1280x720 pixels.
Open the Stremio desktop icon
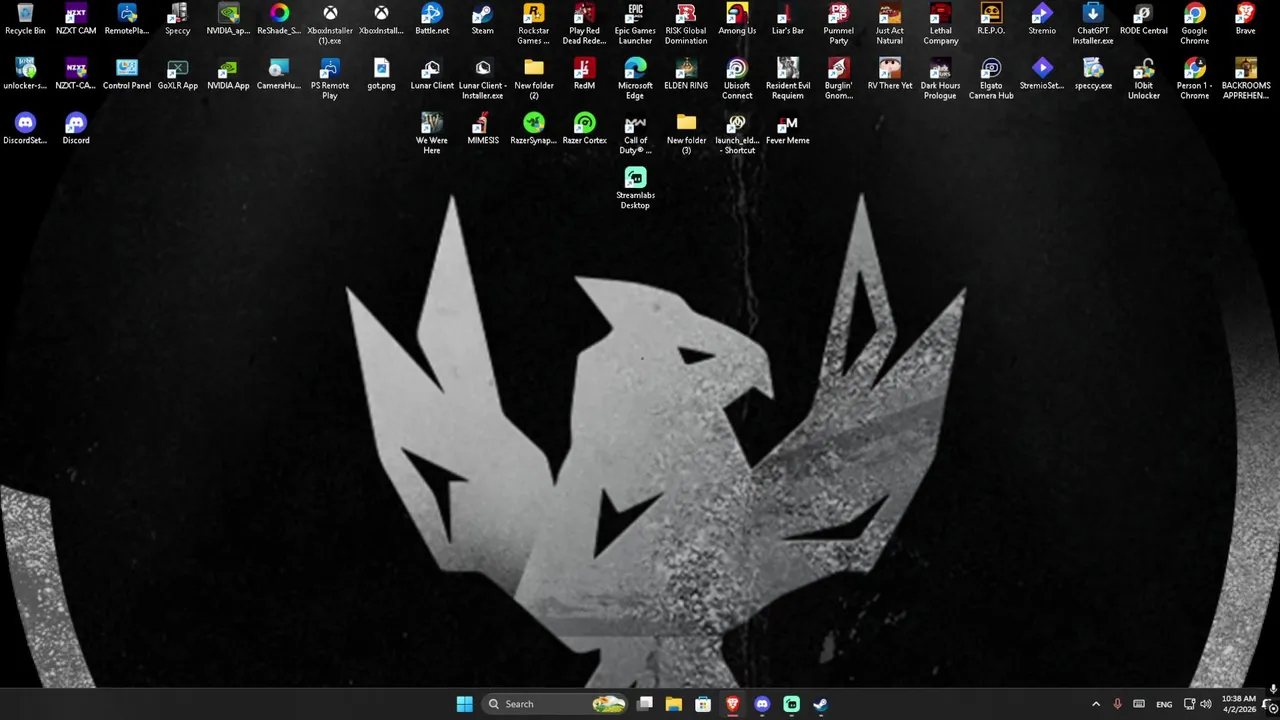(x=1041, y=19)
